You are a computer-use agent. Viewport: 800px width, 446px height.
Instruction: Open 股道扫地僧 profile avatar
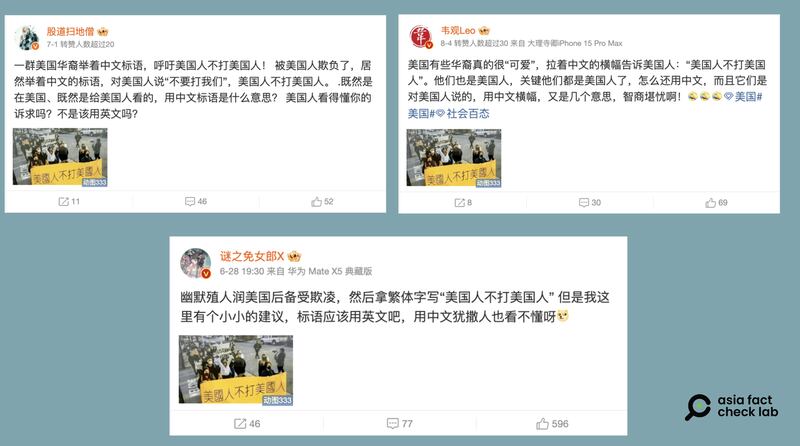click(x=27, y=38)
